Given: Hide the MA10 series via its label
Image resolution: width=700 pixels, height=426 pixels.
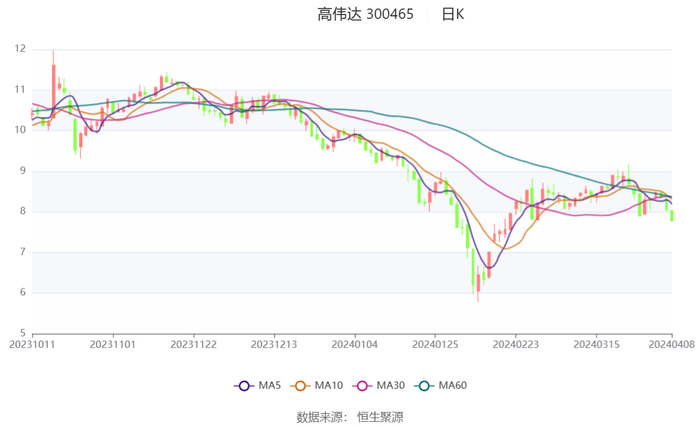Looking at the screenshot, I should tap(329, 386).
